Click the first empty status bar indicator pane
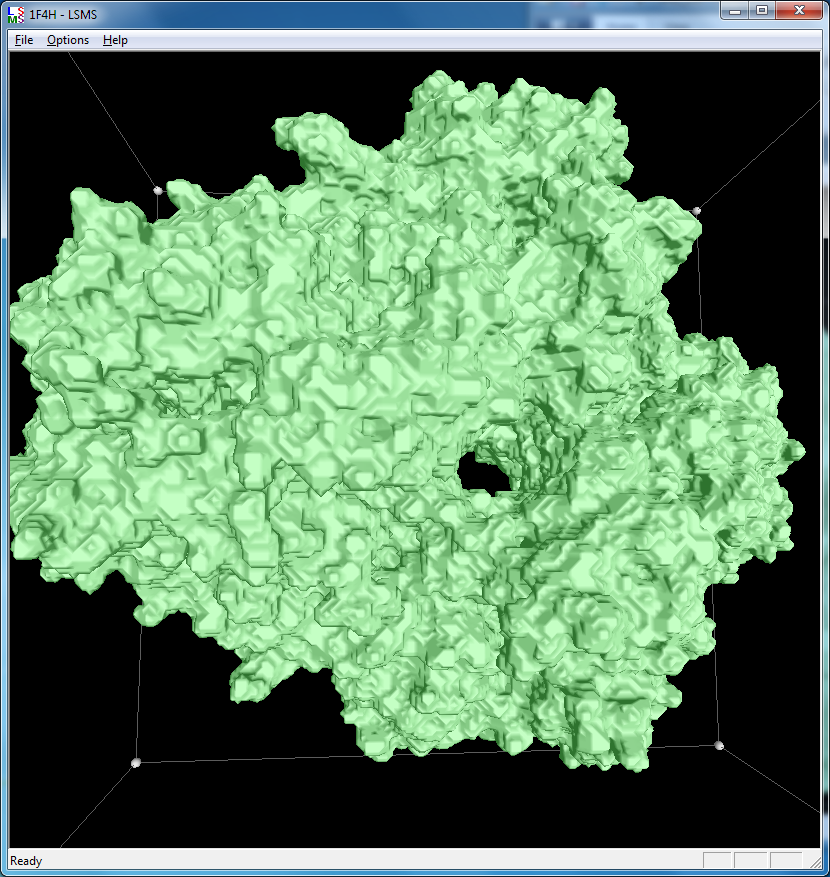Viewport: 830px width, 877px height. (717, 861)
